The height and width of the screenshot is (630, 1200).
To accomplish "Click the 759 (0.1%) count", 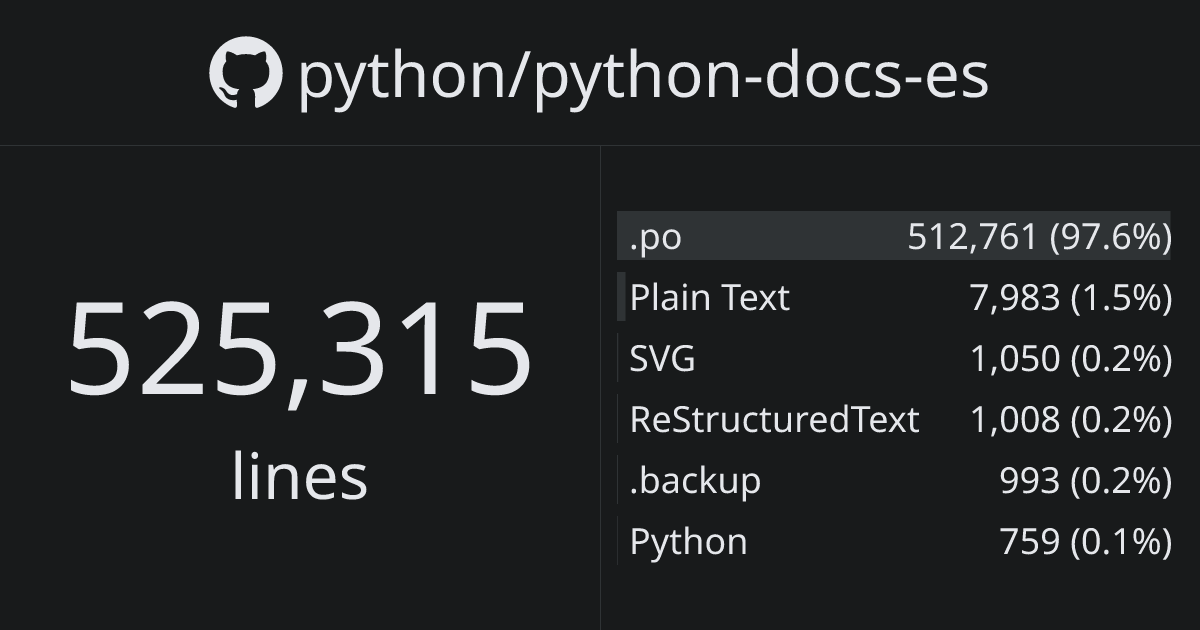I will click(x=1085, y=542).
